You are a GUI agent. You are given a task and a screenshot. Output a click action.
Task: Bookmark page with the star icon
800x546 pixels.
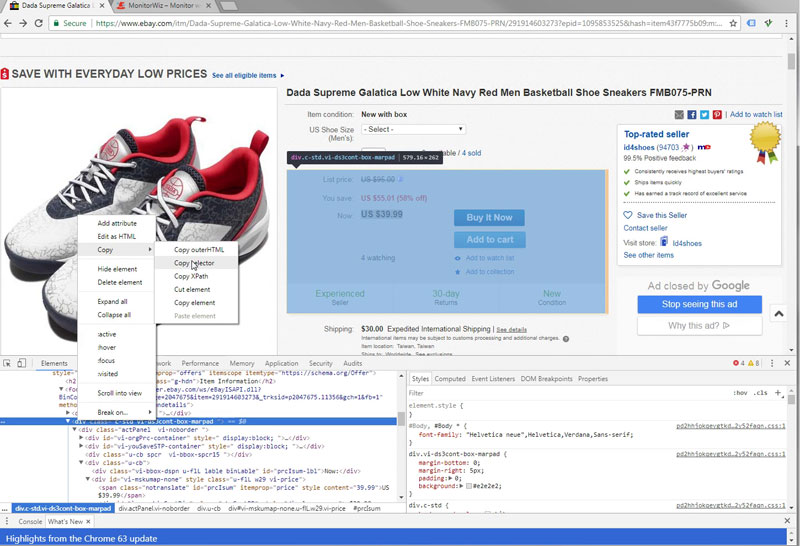733,23
